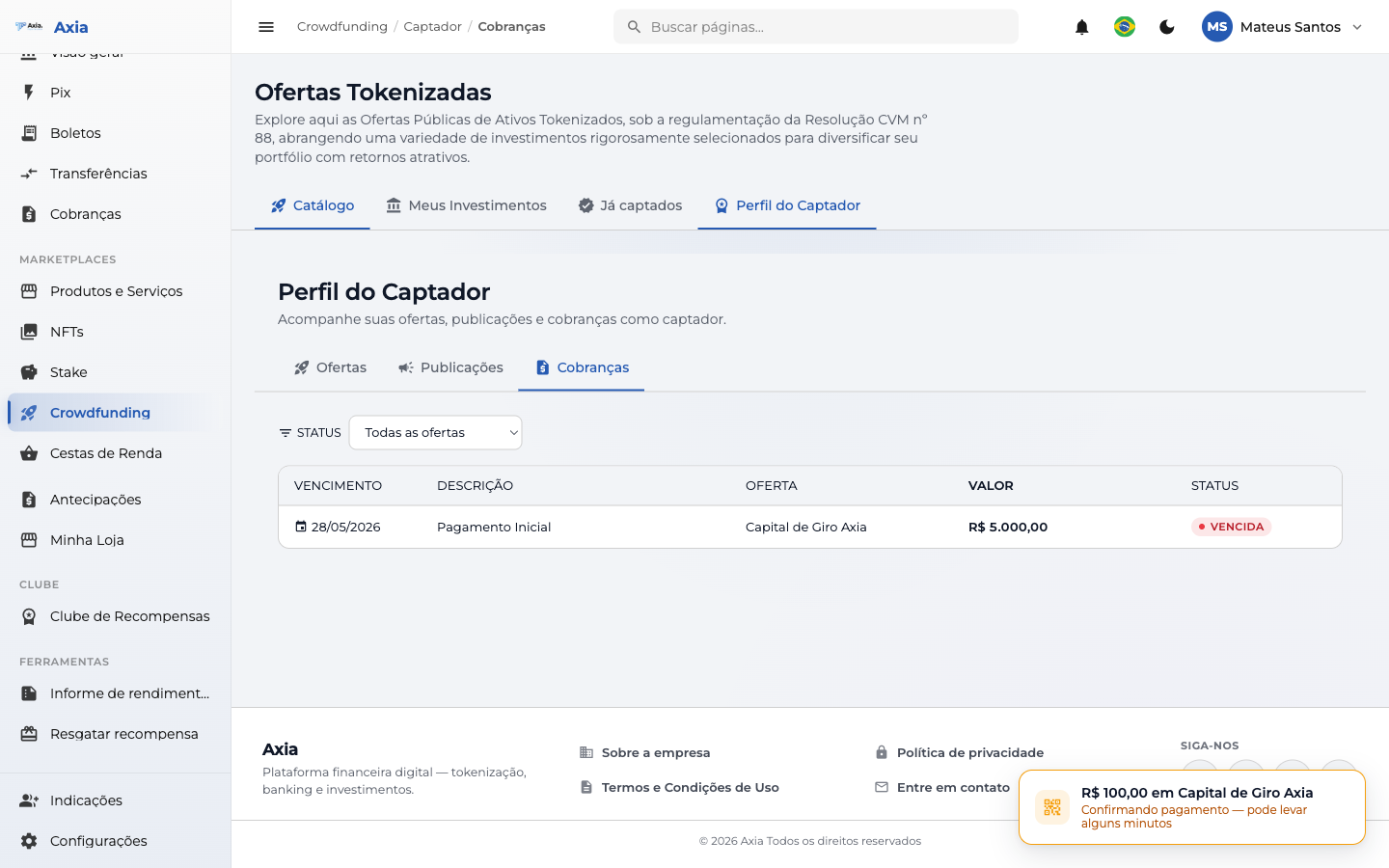
Task: Toggle dark mode moon icon
Action: [x=1167, y=27]
